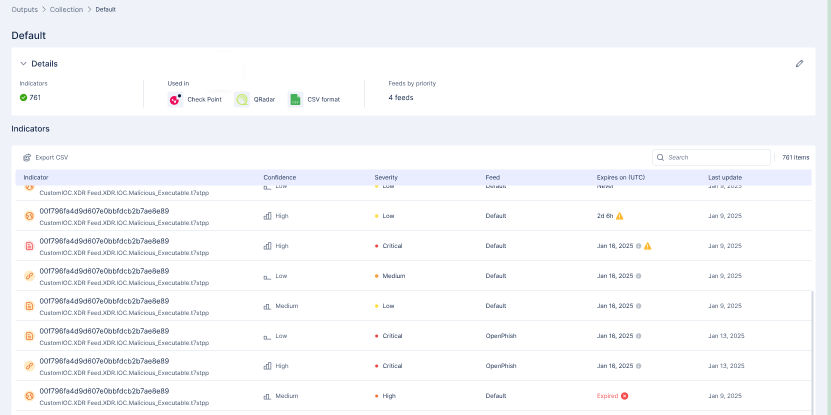Click the 761 indicators count in Details
Image resolution: width=831 pixels, height=415 pixels.
point(35,98)
